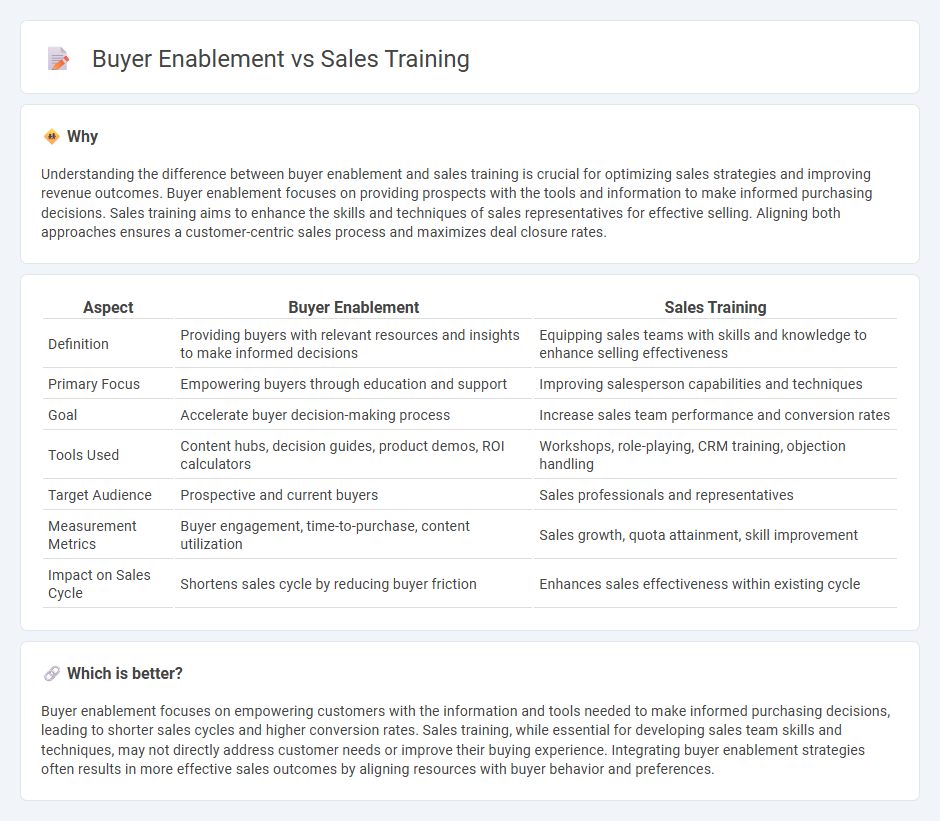Click cell 'Prospective and current buyers'

(353, 495)
